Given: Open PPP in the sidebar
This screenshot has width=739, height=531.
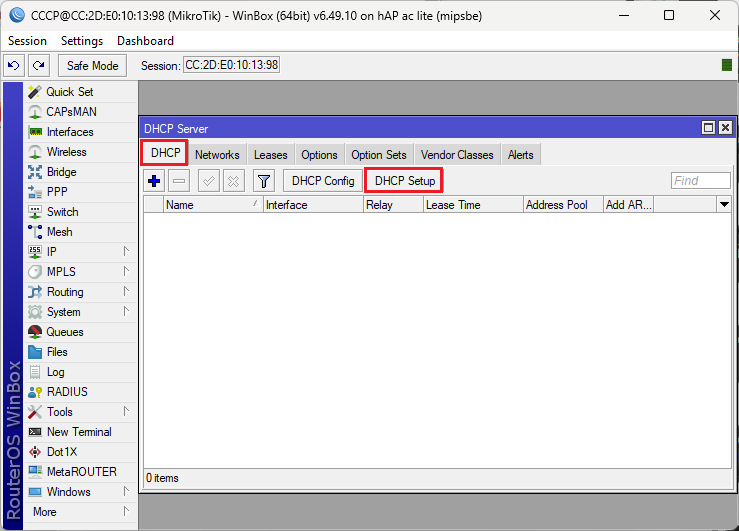Looking at the screenshot, I should click(x=81, y=192).
